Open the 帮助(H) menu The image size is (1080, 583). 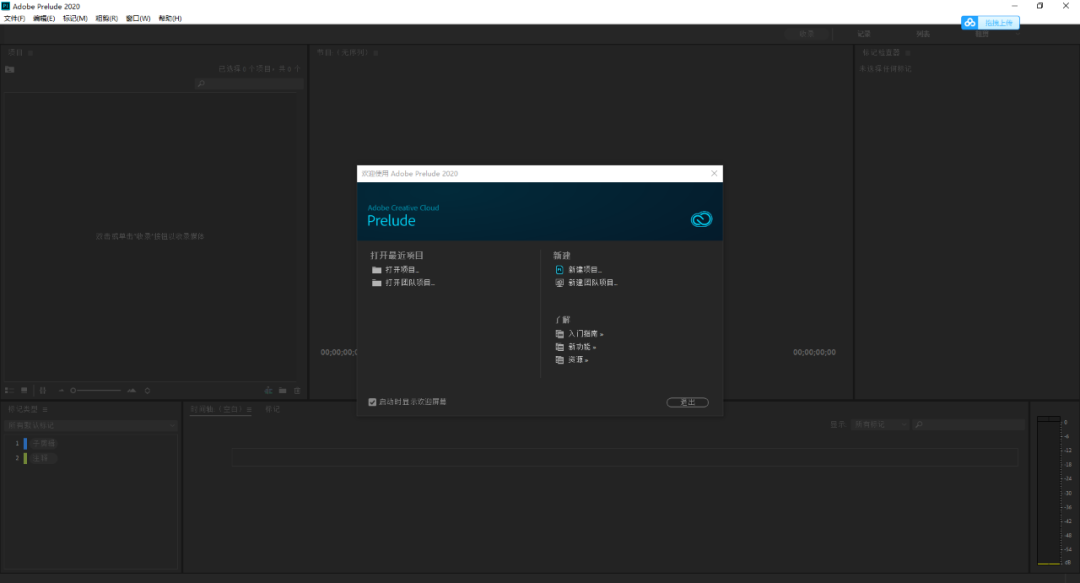tap(170, 19)
